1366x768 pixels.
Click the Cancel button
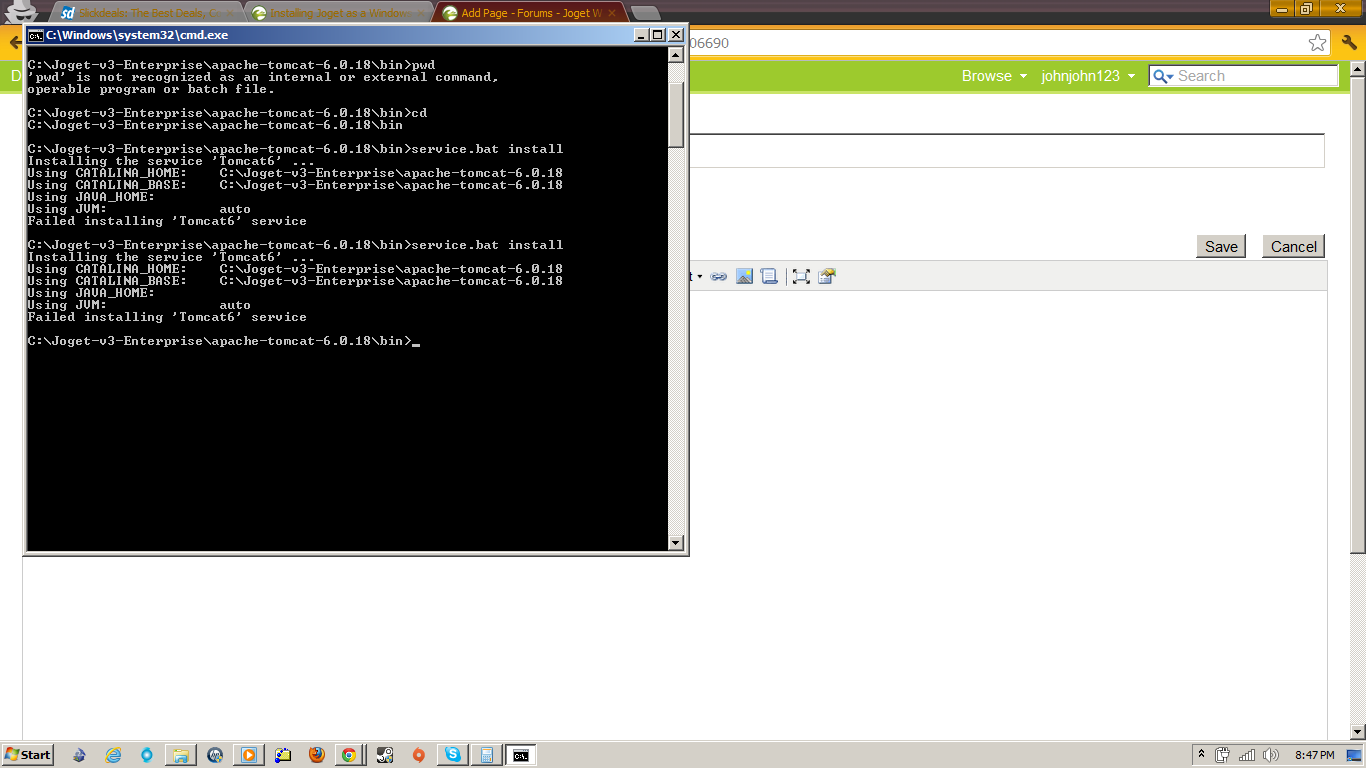point(1294,247)
